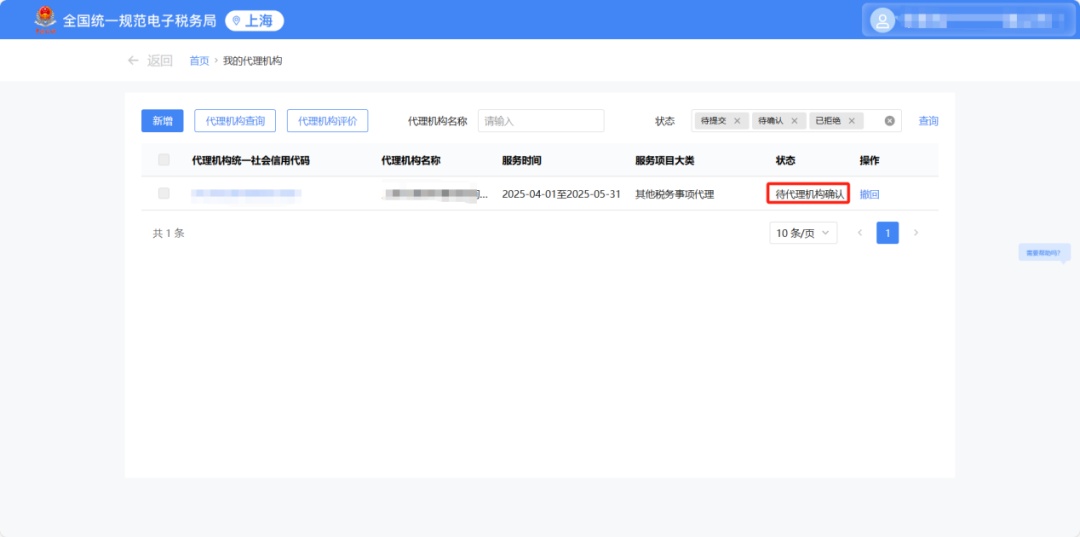Toggle the select-all checkbox in table header
1080x537 pixels.
click(x=164, y=160)
